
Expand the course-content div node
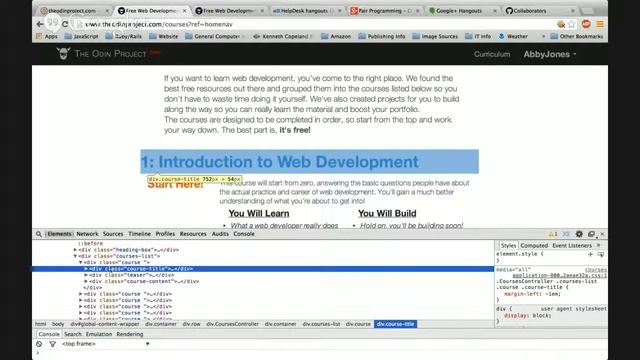pyautogui.click(x=86, y=282)
